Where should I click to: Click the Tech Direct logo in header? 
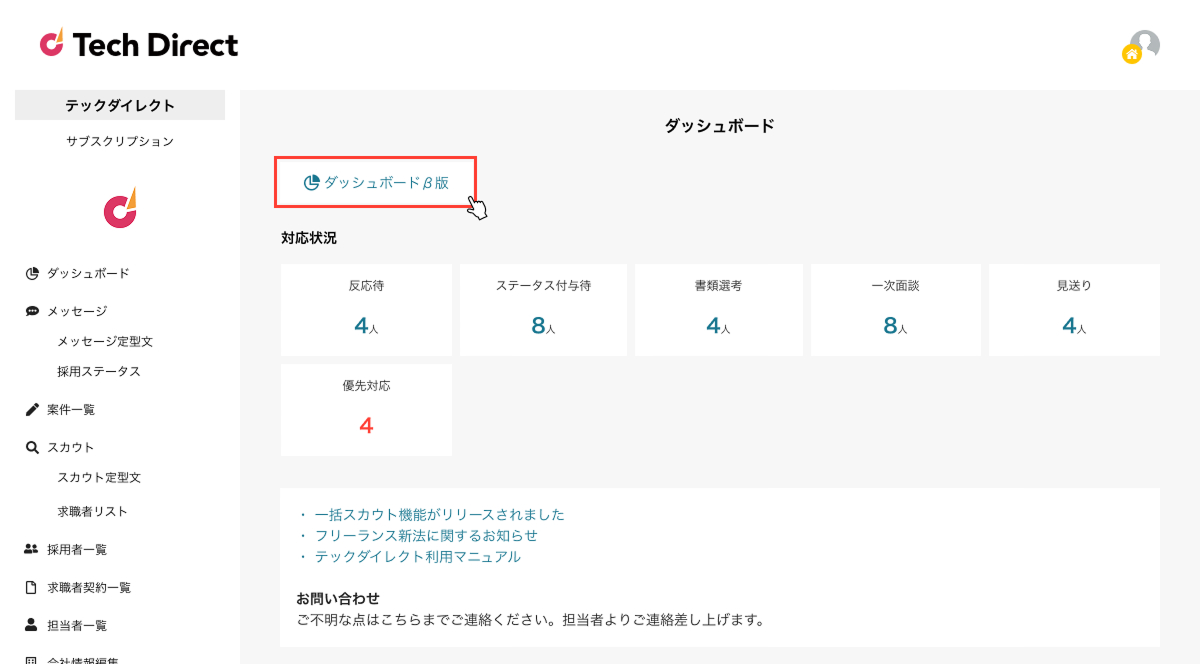139,44
